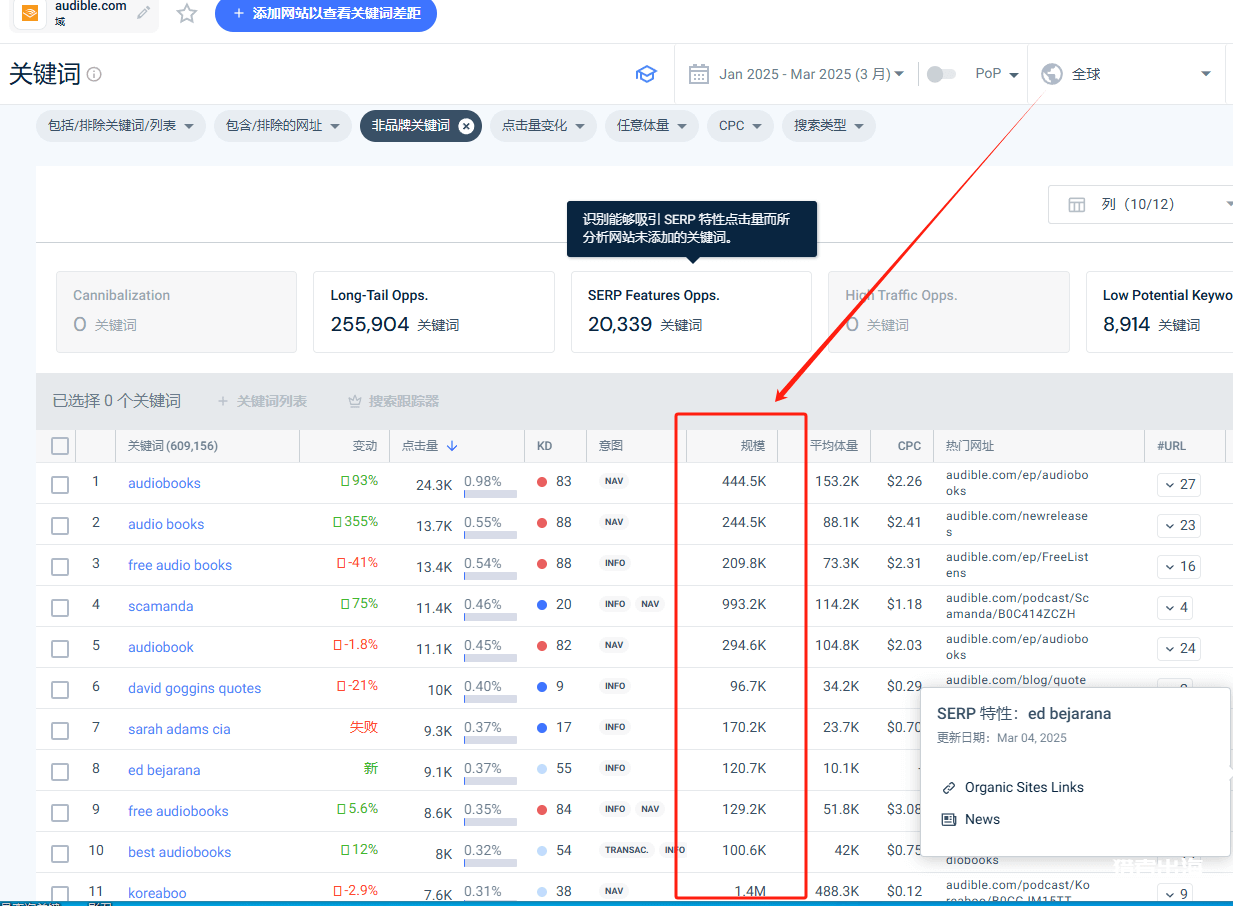This screenshot has width=1233, height=906.
Task: Check the select-all checkbox in table header
Action: pos(60,446)
